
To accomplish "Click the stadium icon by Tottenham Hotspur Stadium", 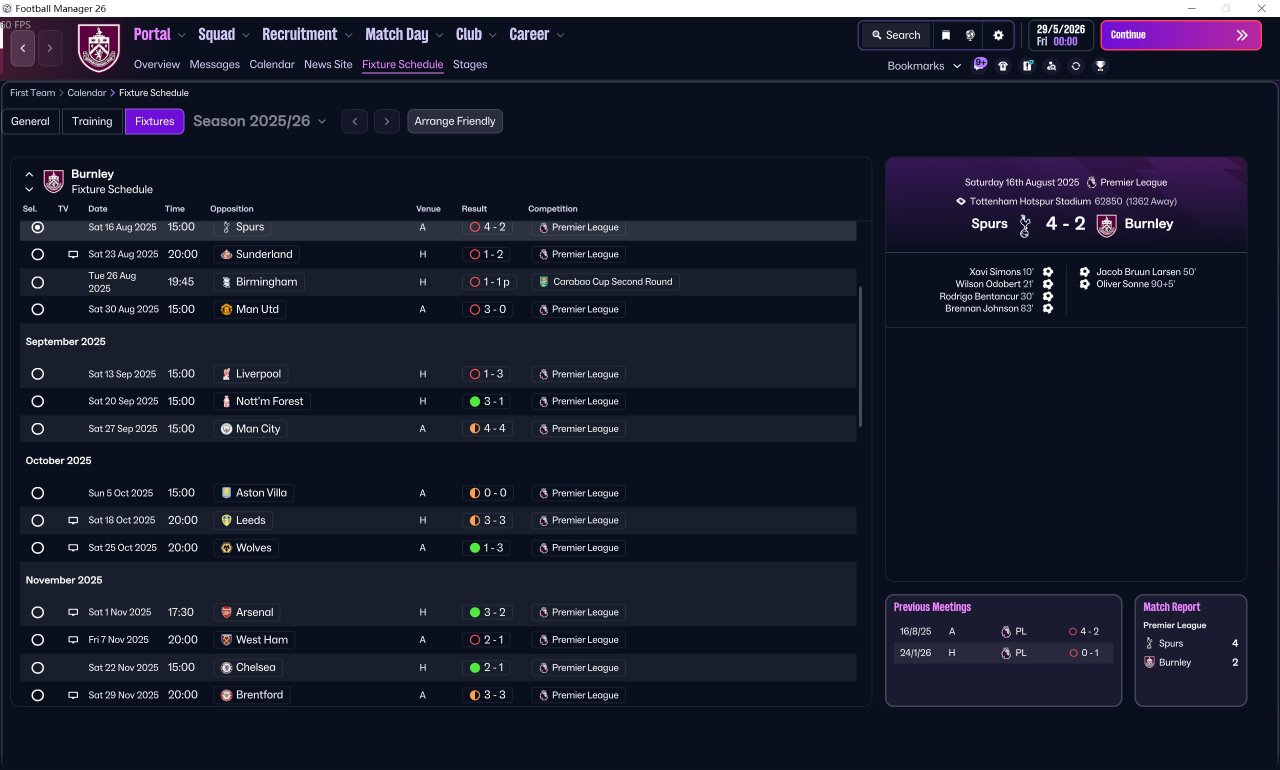I will 961,201.
